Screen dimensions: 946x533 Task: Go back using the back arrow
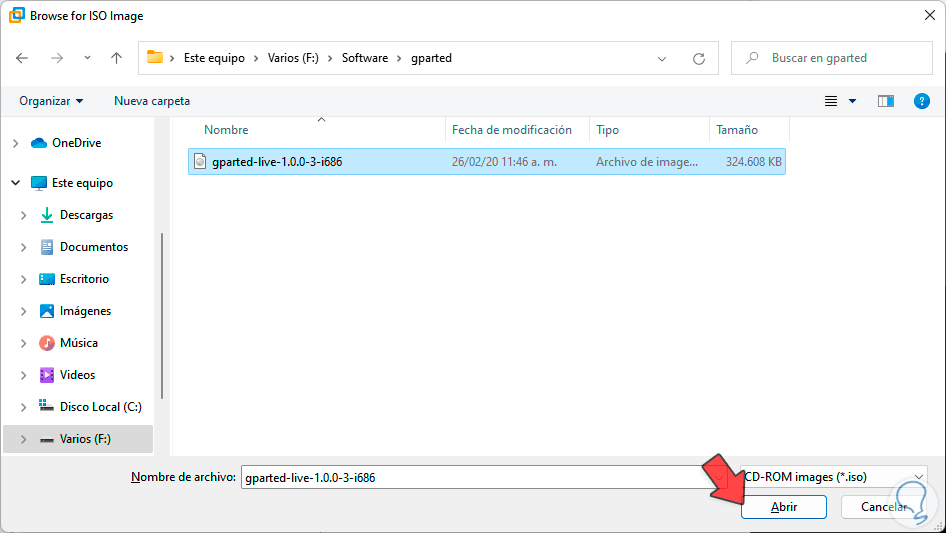[22, 58]
